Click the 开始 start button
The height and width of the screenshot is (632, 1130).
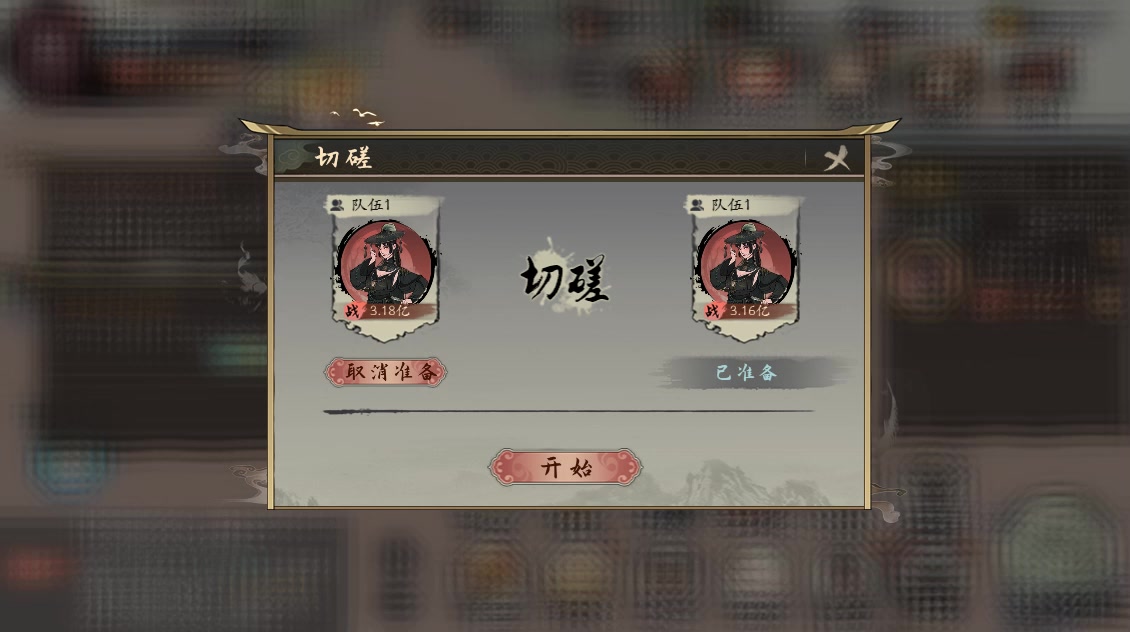(x=565, y=468)
